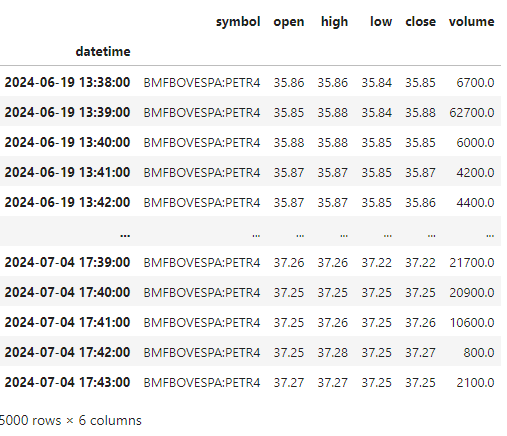The height and width of the screenshot is (436, 507).
Task: Click the open column header
Action: coord(289,22)
